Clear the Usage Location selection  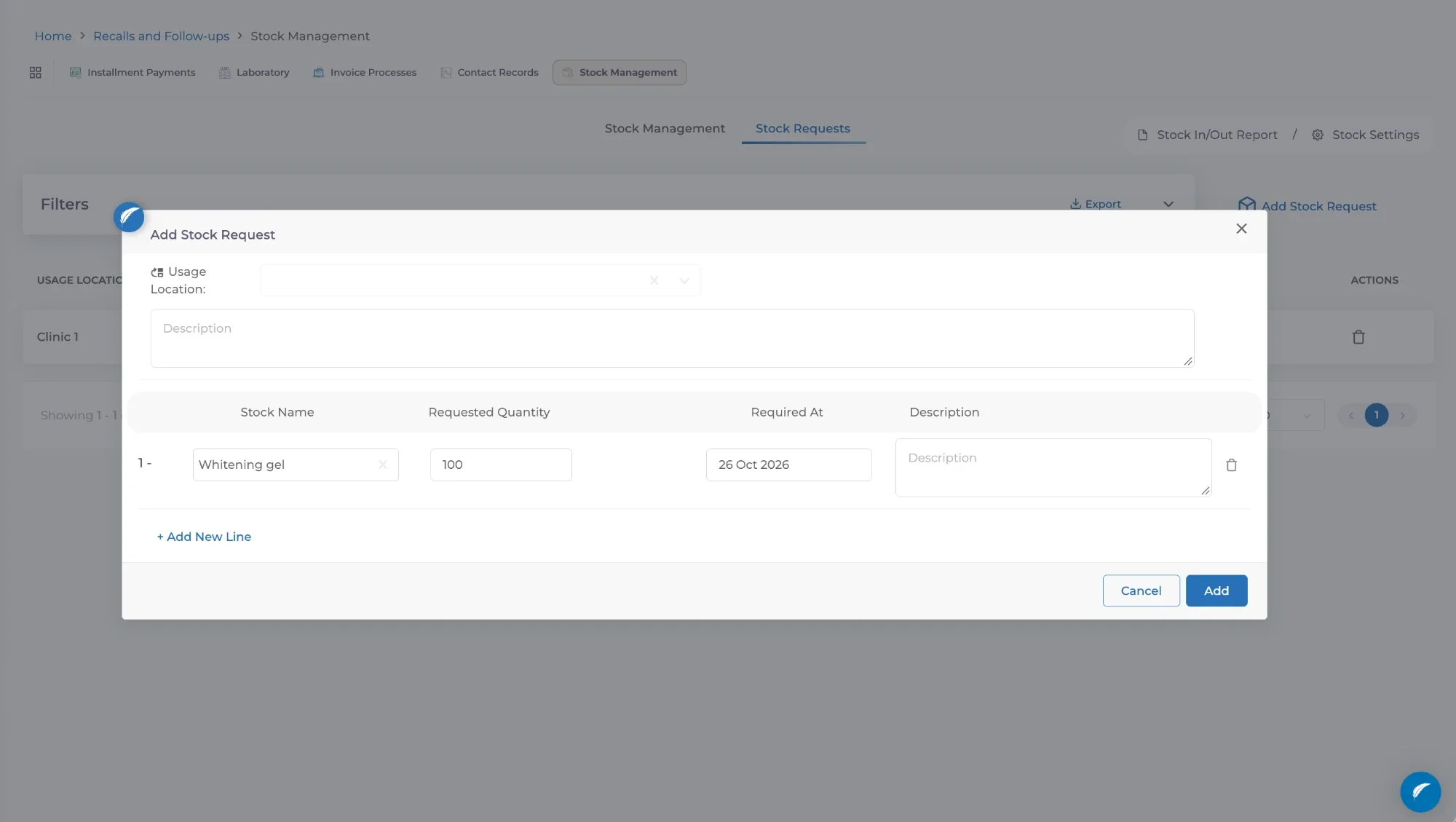pos(654,281)
